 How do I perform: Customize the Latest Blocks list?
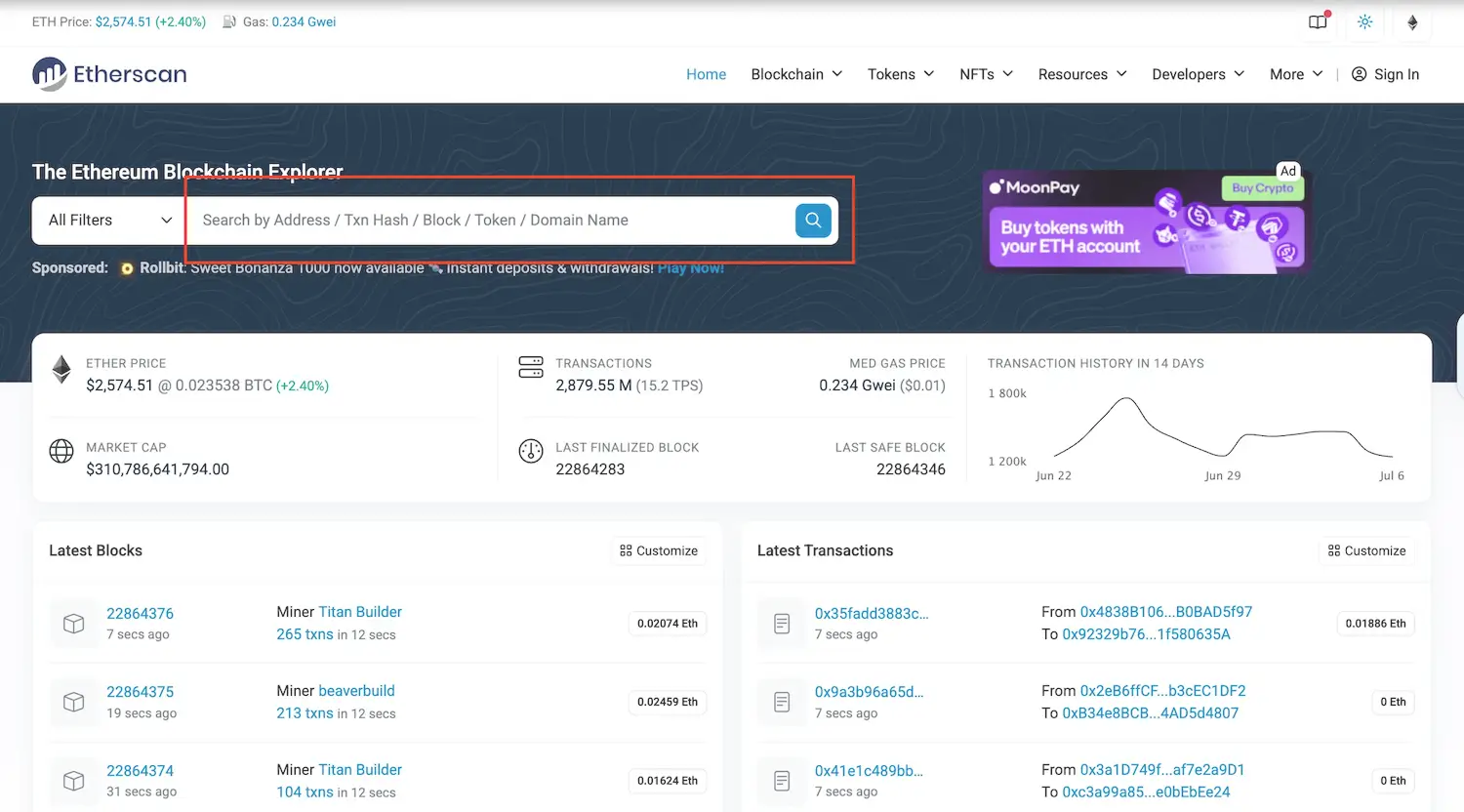659,550
